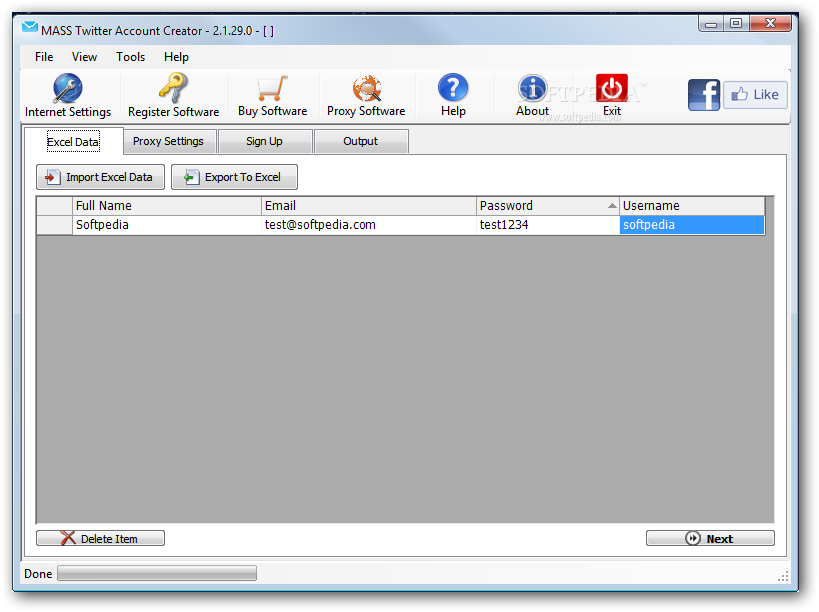Like the app on Facebook
Screen dimensions: 819x612
click(x=755, y=95)
